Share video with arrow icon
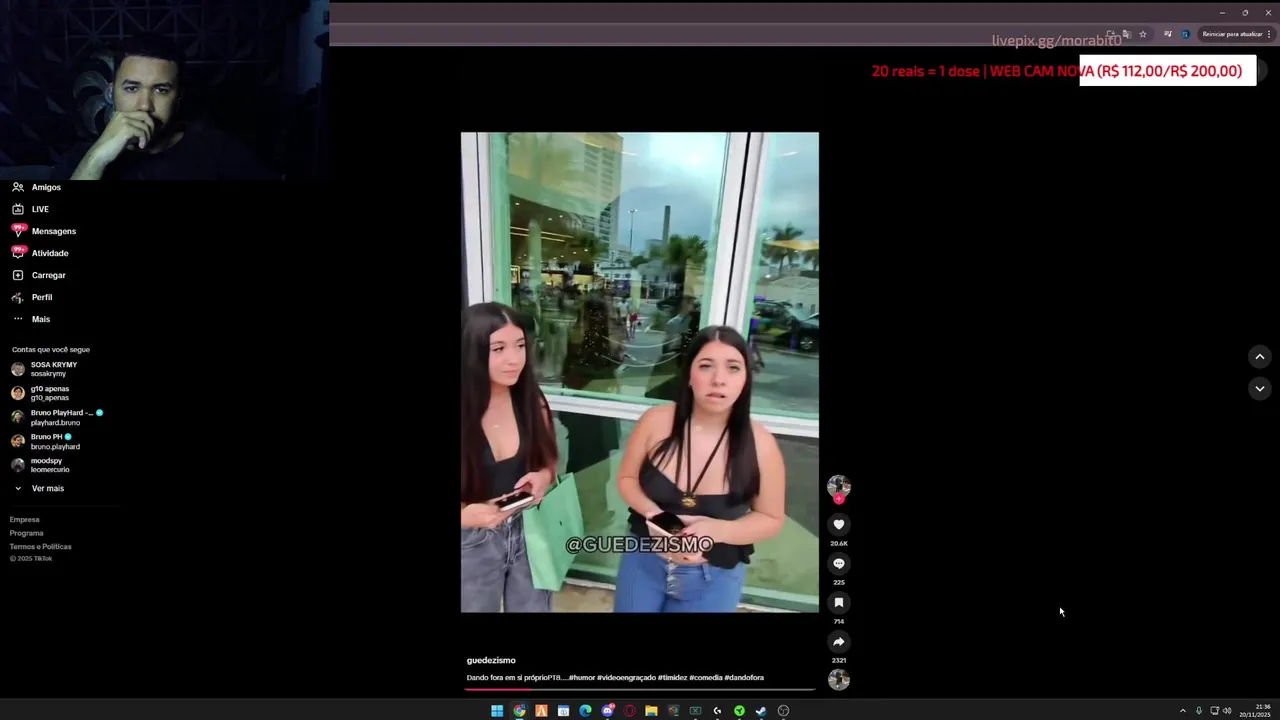1280x720 pixels. pos(839,641)
